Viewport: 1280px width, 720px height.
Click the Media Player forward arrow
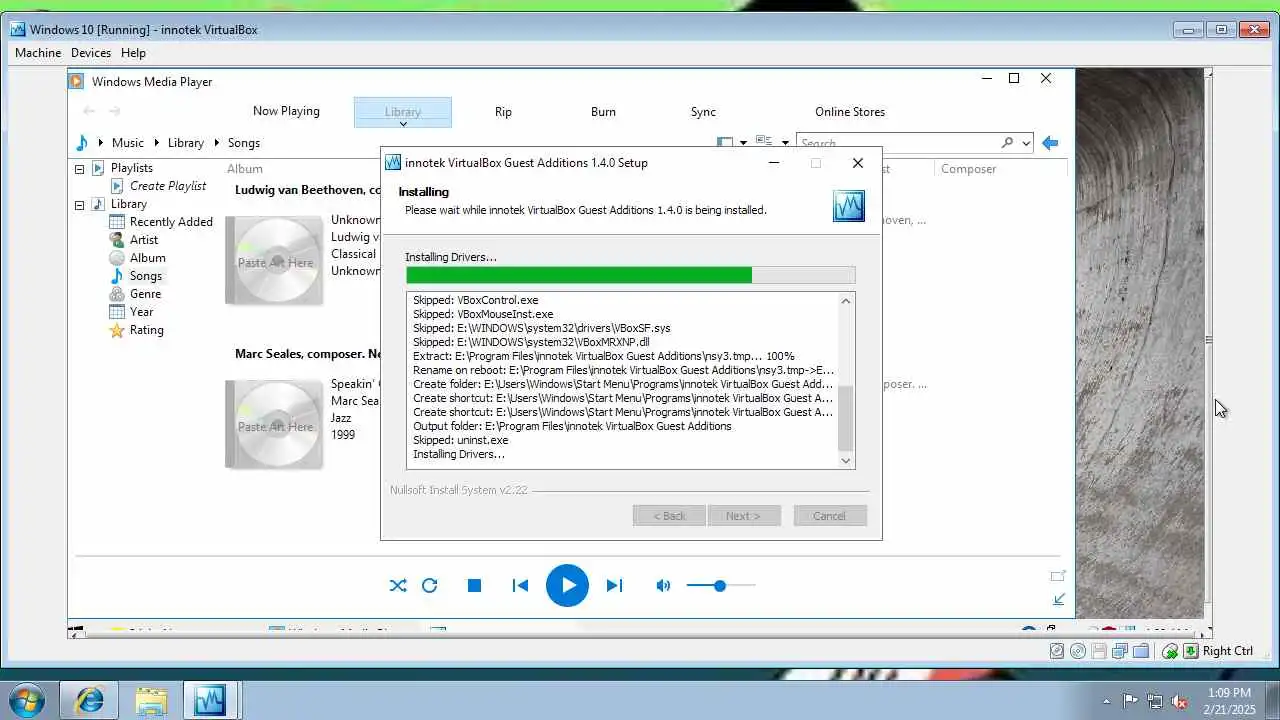[x=115, y=111]
